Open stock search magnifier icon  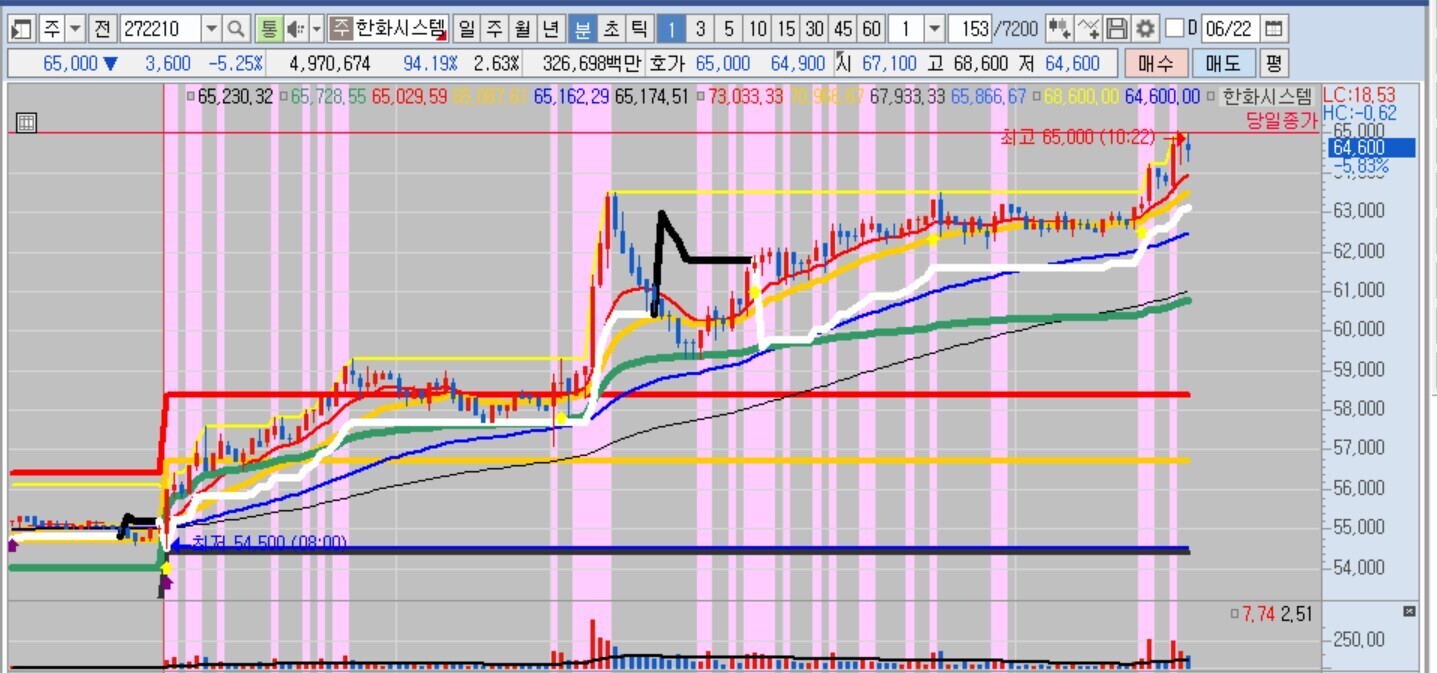coord(236,28)
